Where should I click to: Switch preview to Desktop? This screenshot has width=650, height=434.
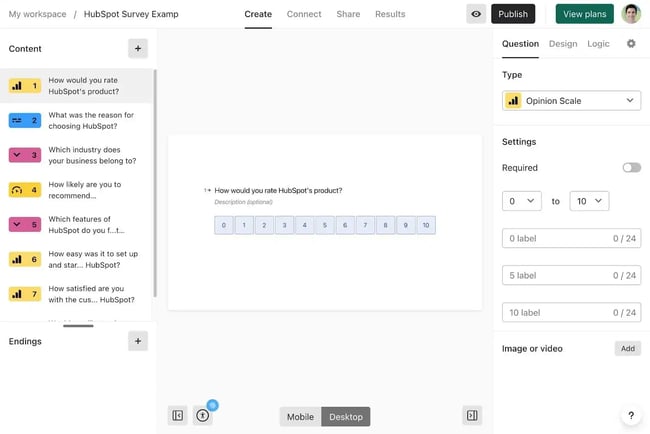click(x=346, y=417)
